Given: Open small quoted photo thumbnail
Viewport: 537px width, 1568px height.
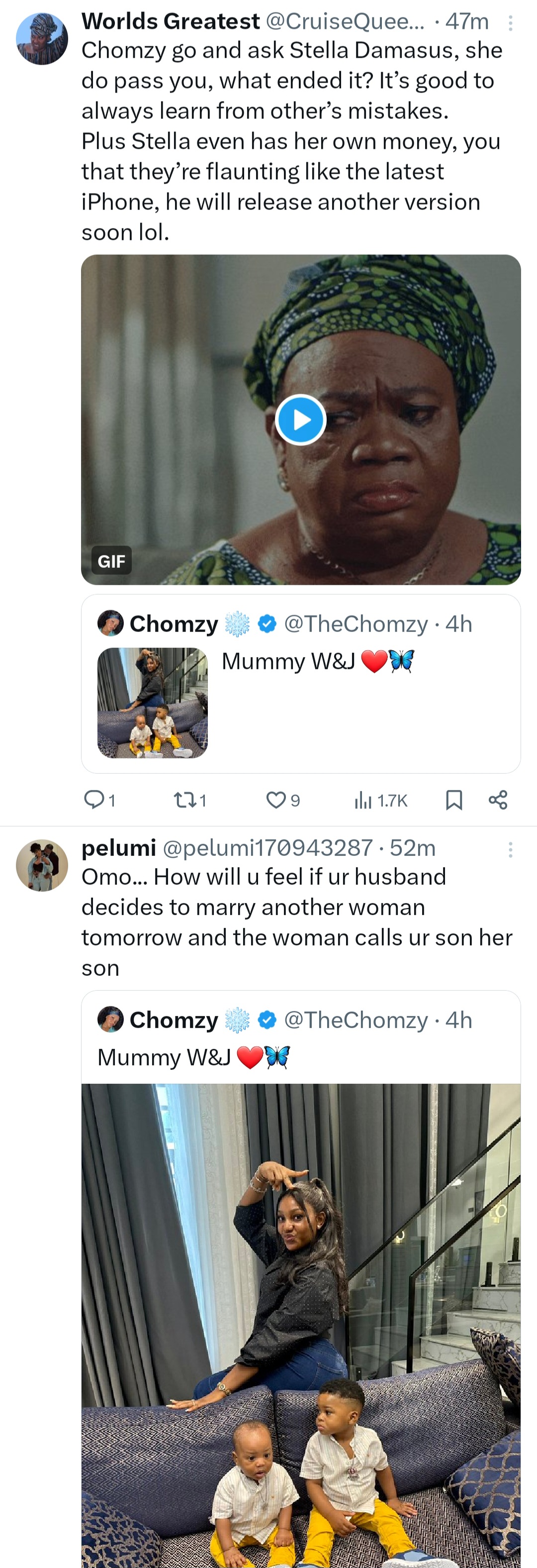Looking at the screenshot, I should click(152, 703).
